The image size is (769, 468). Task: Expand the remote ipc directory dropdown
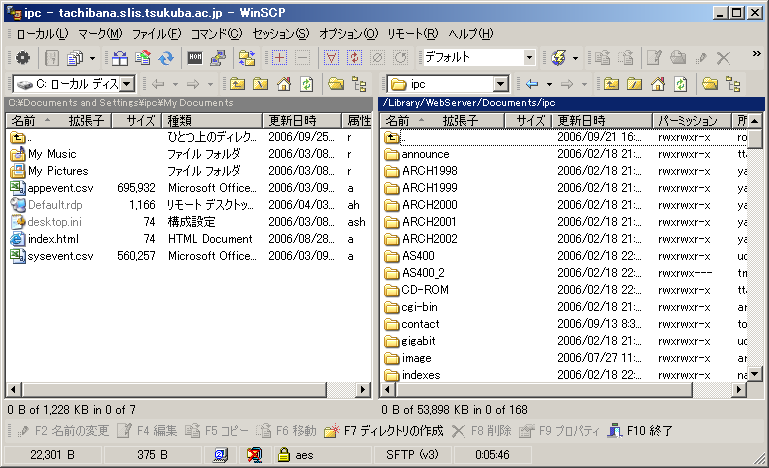501,84
